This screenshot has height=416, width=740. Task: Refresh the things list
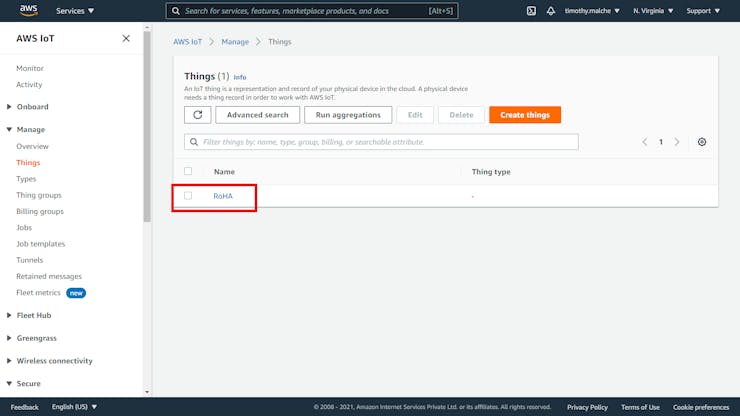[198, 115]
